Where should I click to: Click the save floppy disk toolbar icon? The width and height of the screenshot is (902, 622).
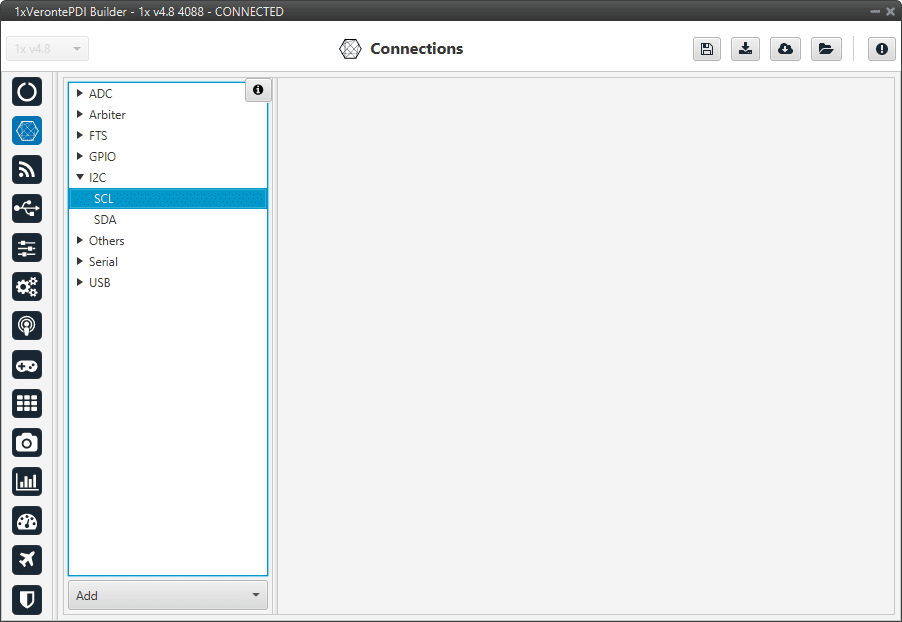pyautogui.click(x=707, y=49)
